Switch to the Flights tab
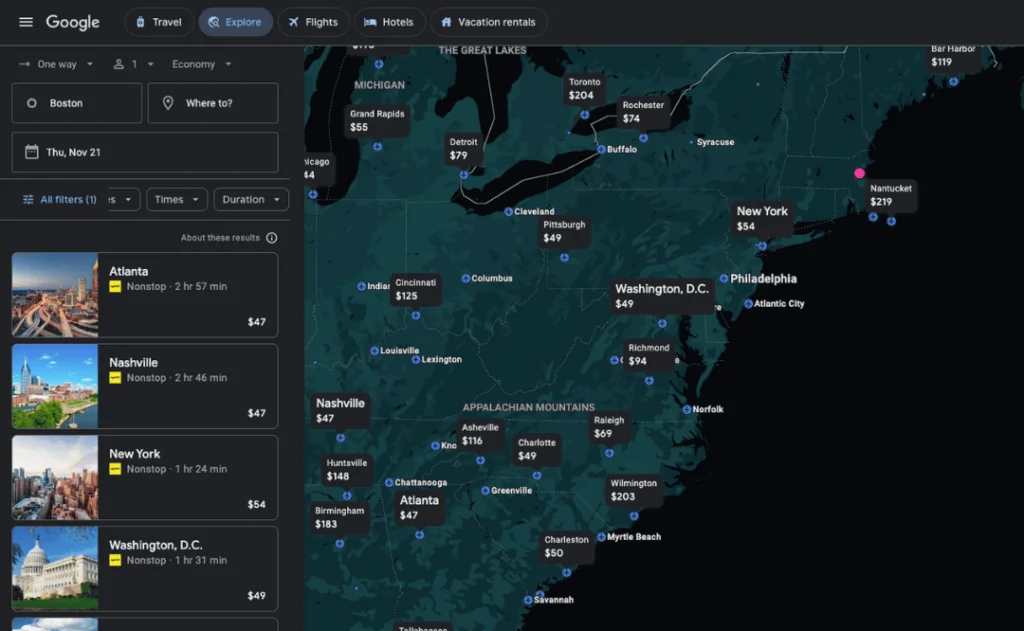This screenshot has height=631, width=1024. 313,22
